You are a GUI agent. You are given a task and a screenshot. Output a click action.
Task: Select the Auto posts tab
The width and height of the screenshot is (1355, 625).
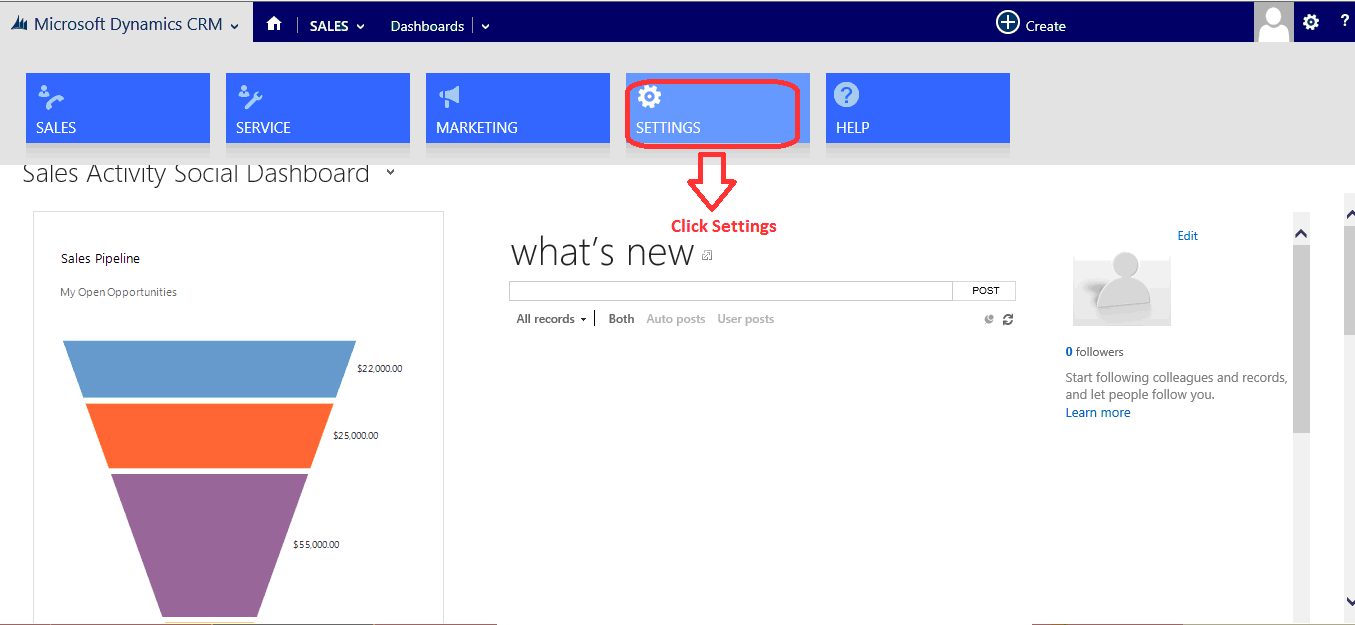point(676,319)
